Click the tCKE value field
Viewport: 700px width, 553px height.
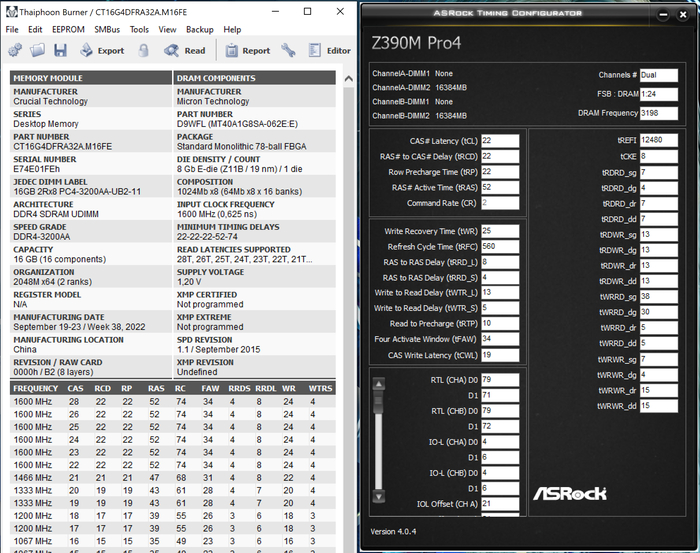tap(658, 156)
